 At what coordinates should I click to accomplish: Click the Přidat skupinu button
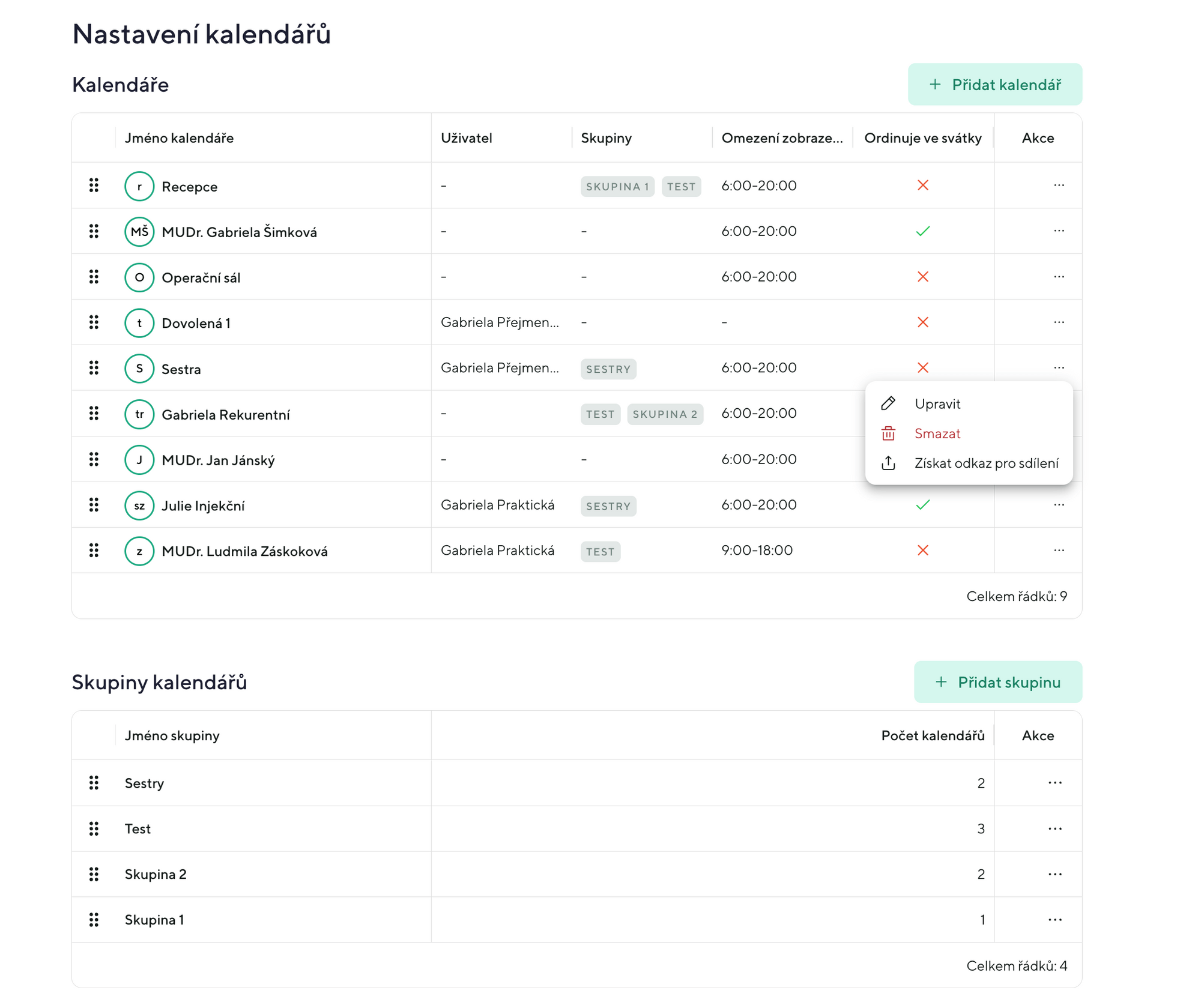click(997, 683)
